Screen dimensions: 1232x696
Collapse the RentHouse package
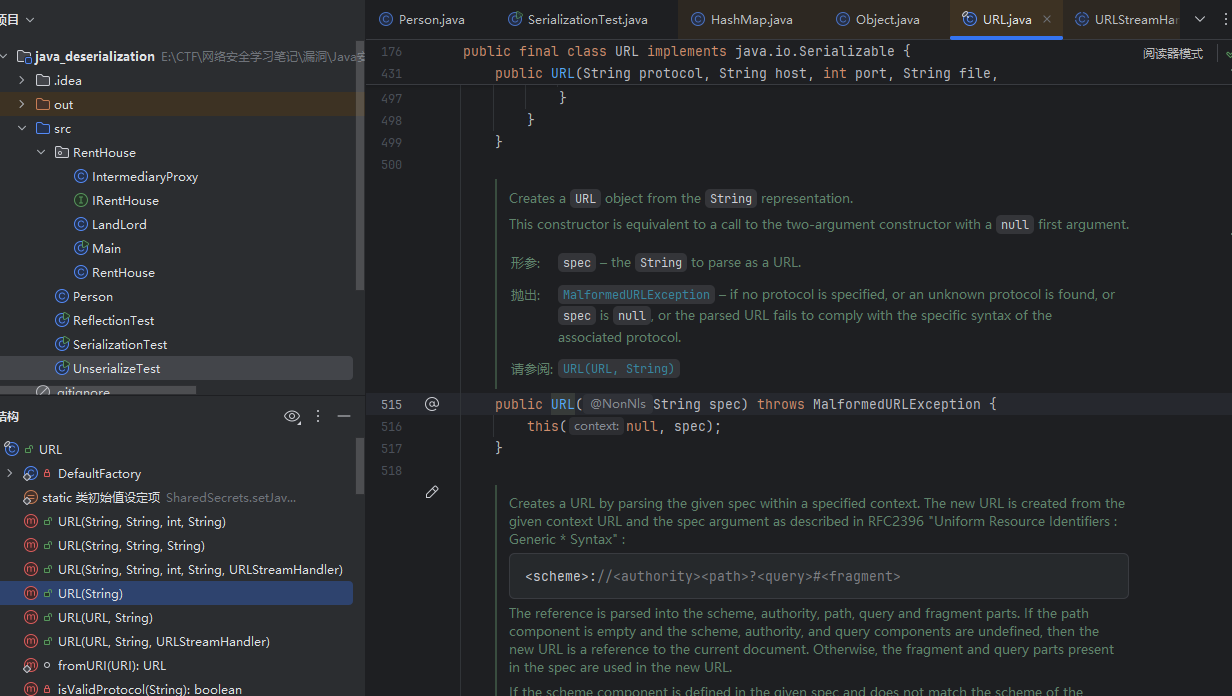point(41,153)
